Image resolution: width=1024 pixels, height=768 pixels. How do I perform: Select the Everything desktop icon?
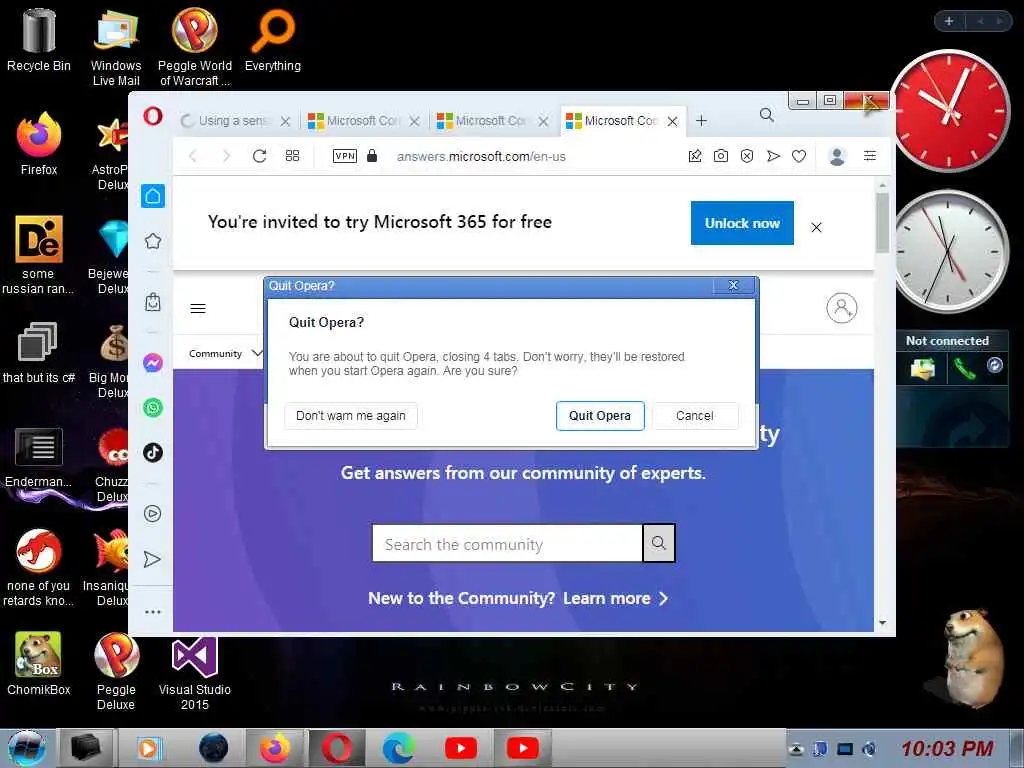coord(273,40)
